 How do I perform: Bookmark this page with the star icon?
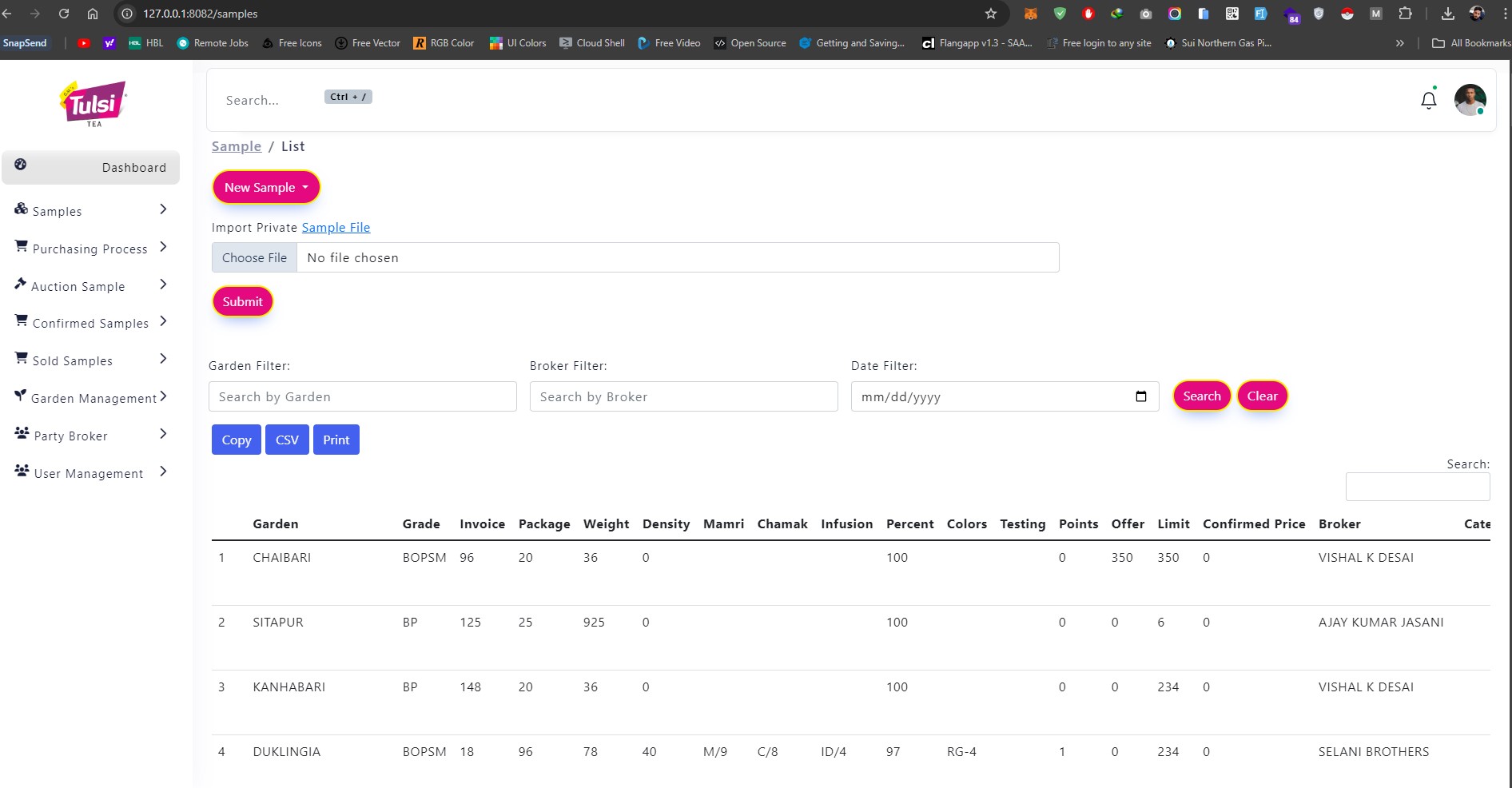coord(990,14)
